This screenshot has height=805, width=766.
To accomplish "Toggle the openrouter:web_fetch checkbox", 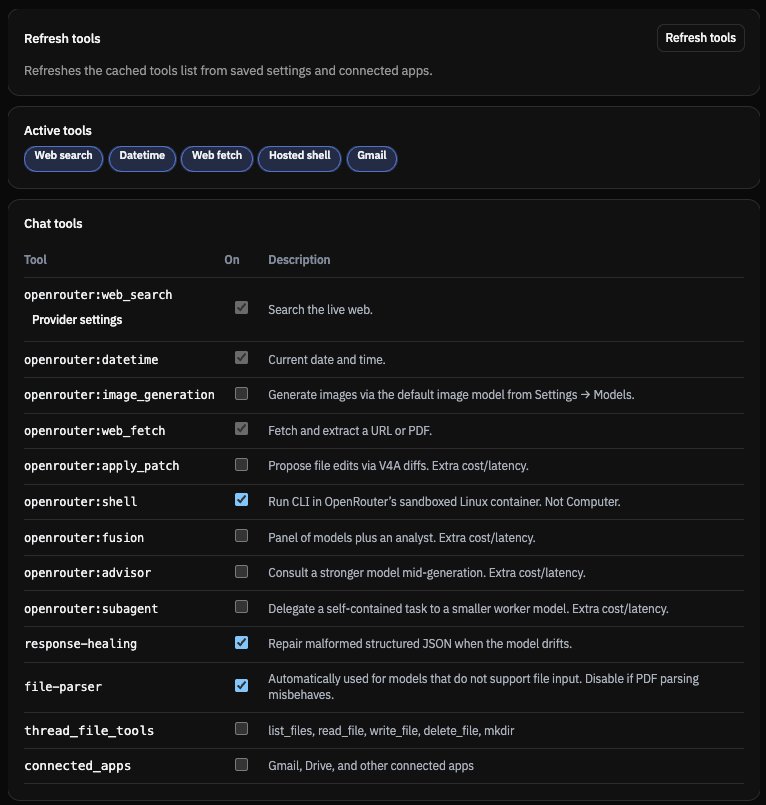I will click(241, 429).
